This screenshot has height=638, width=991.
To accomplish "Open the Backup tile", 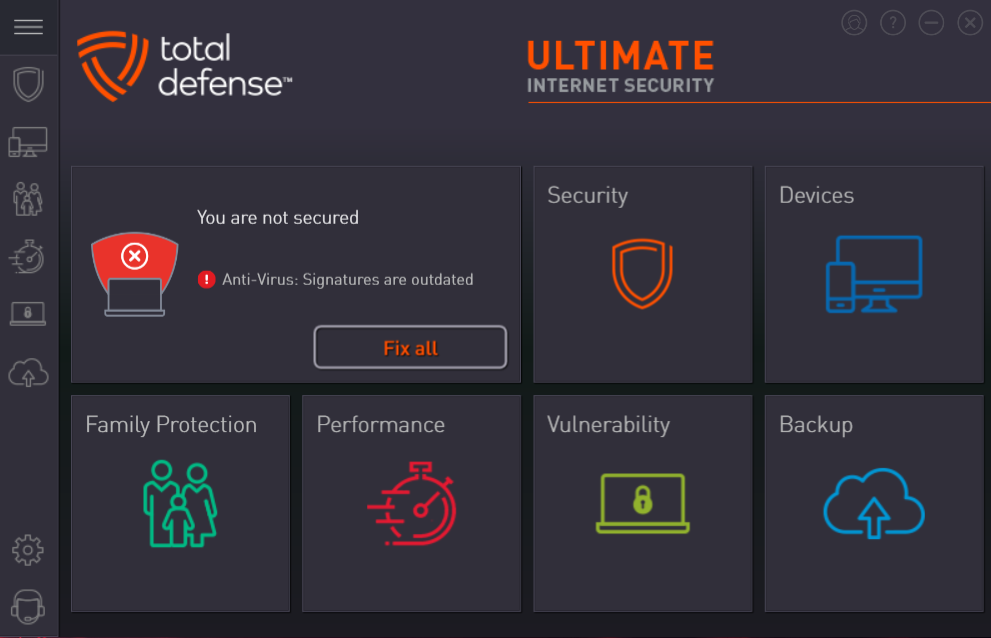I will click(874, 503).
